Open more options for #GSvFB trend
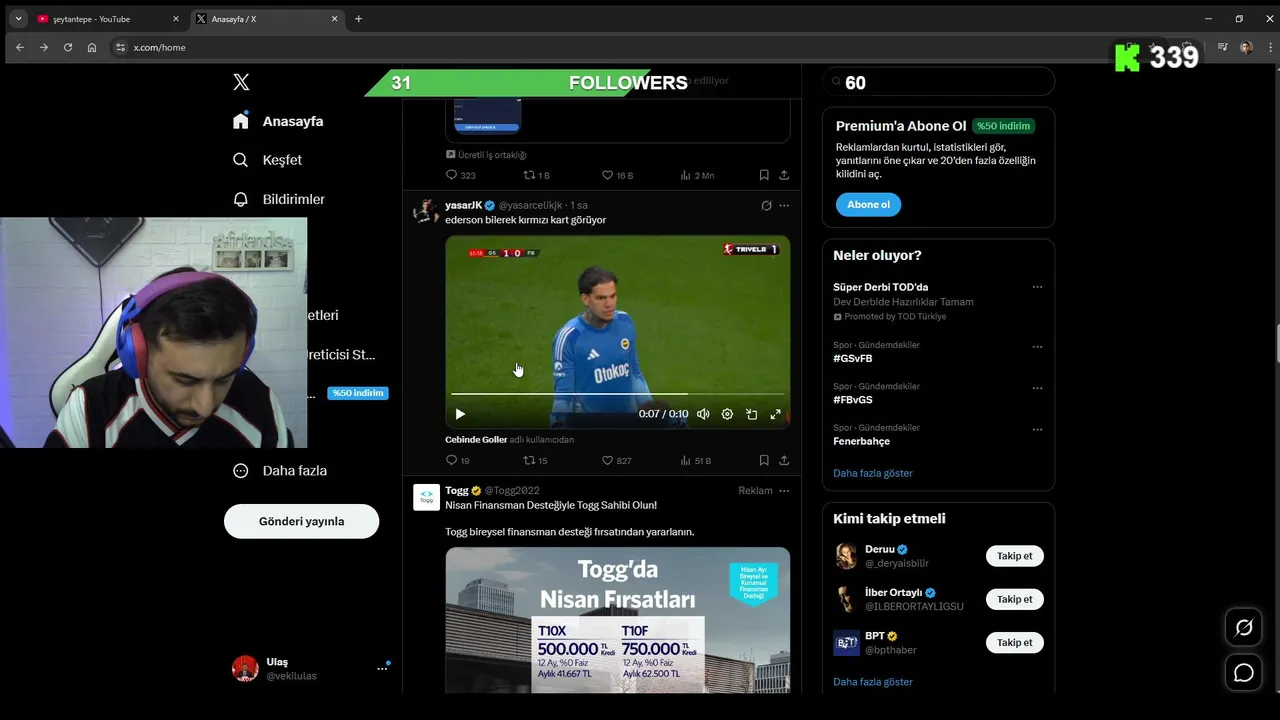This screenshot has height=720, width=1280. 1037,347
